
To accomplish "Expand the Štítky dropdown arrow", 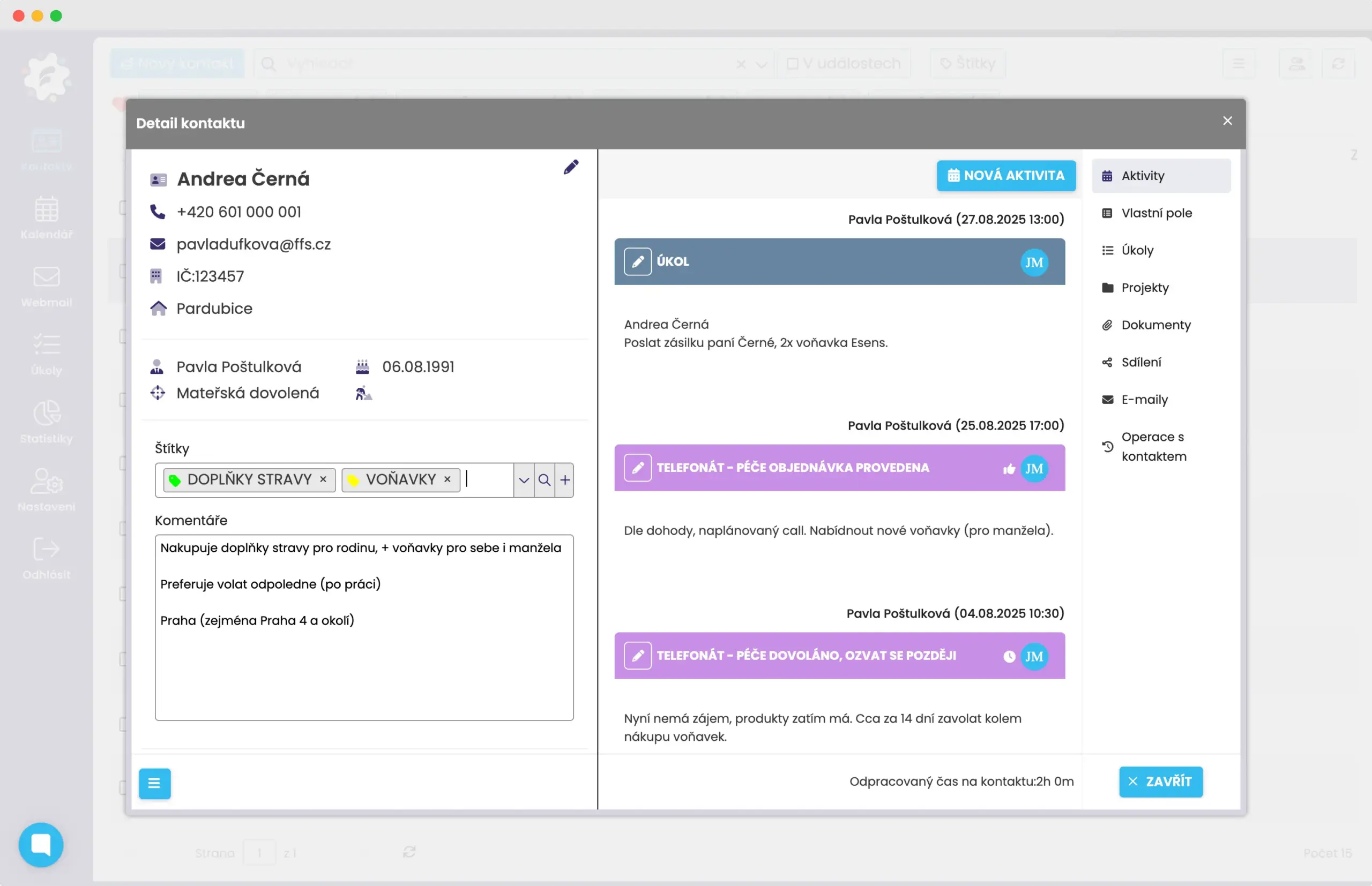I will click(x=523, y=480).
